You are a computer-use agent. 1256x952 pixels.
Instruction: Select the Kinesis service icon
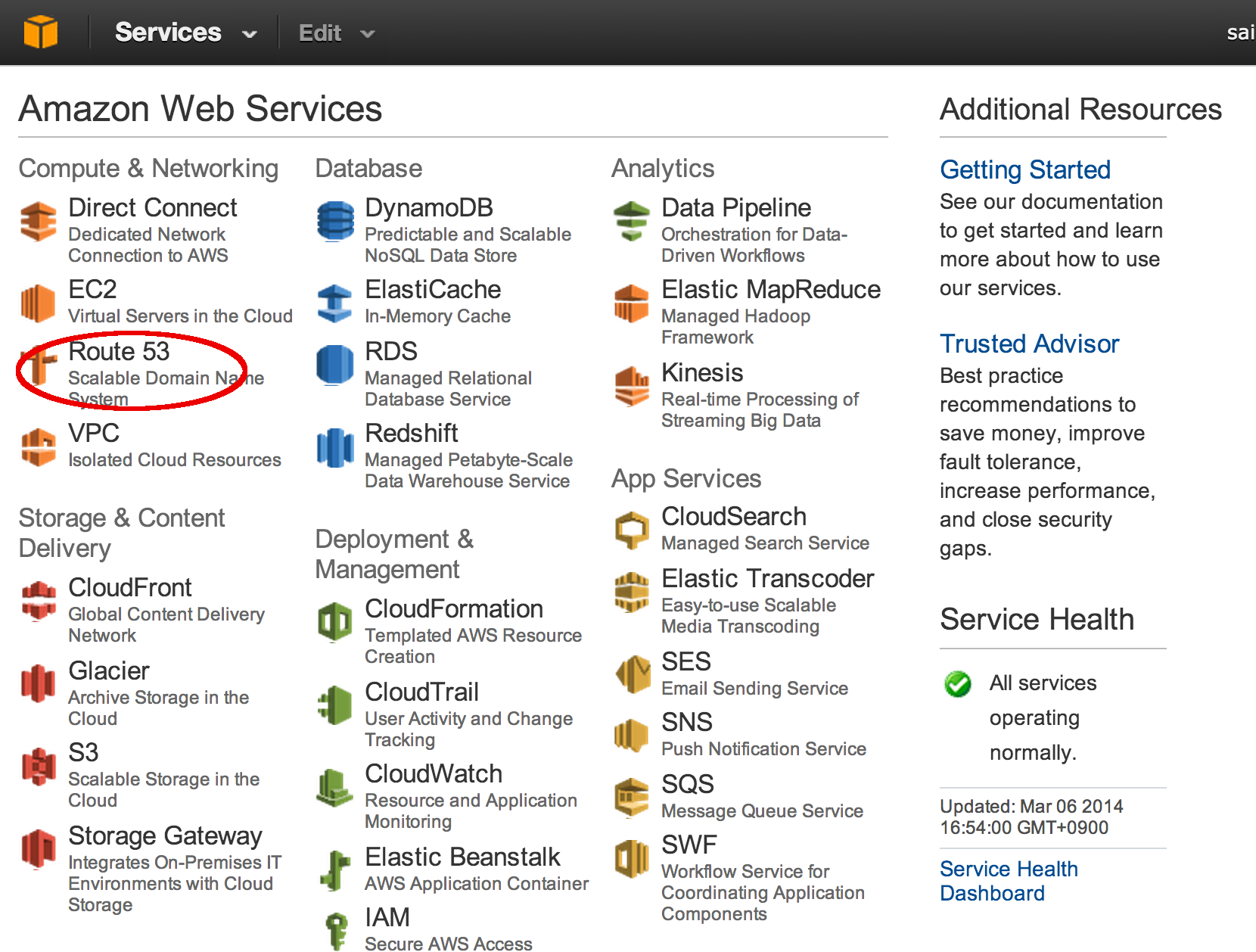tap(632, 385)
